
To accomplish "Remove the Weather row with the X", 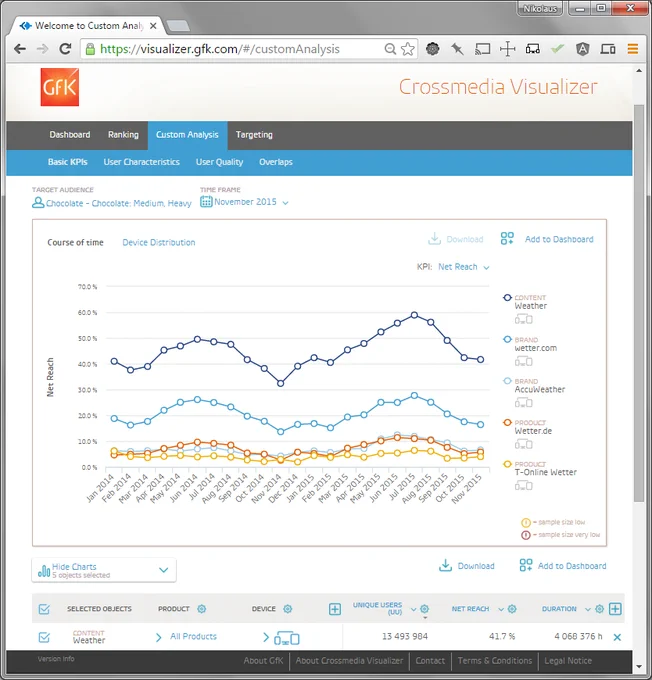I will point(617,637).
